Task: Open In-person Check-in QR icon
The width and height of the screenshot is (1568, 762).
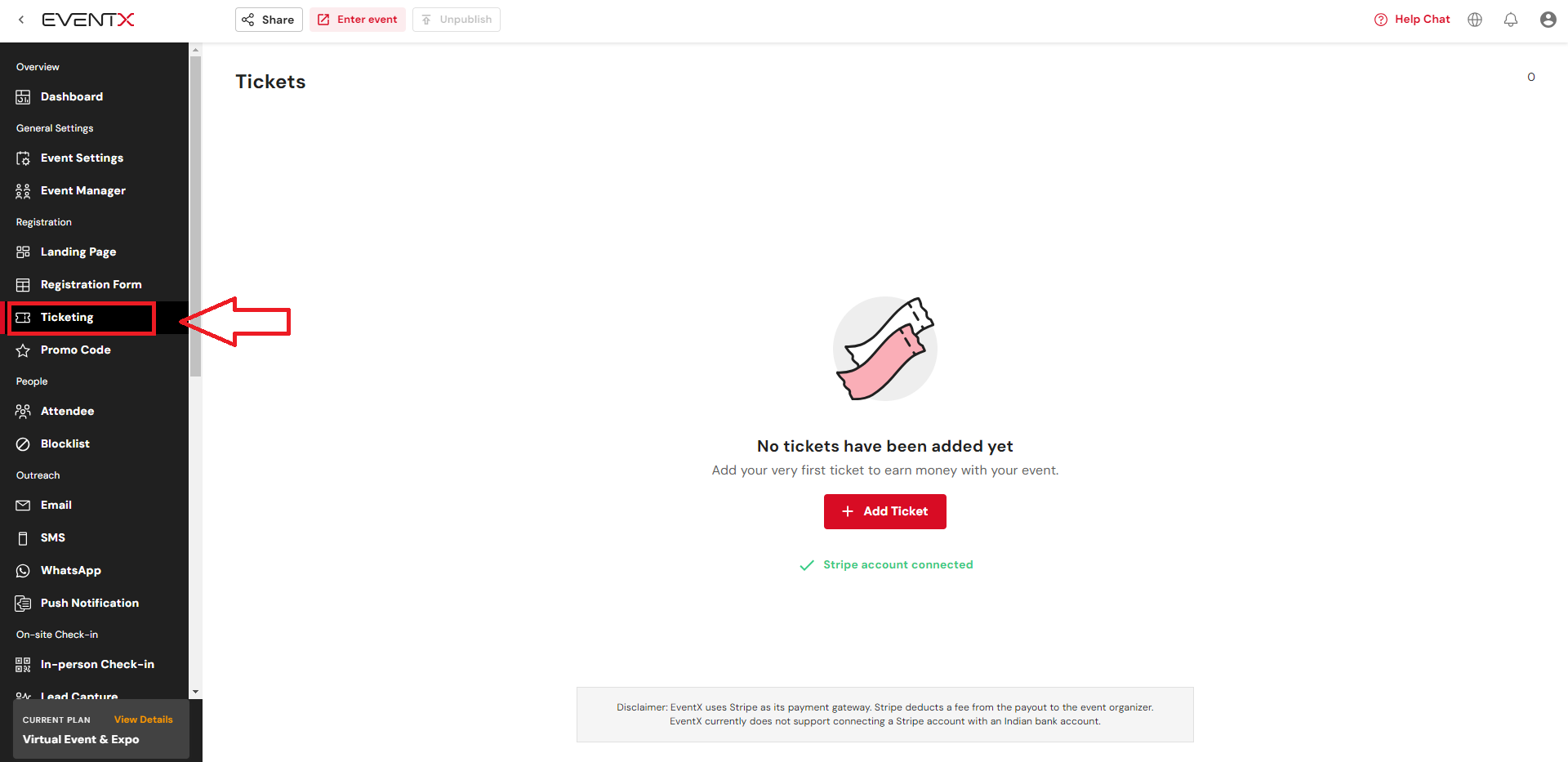Action: [x=23, y=665]
